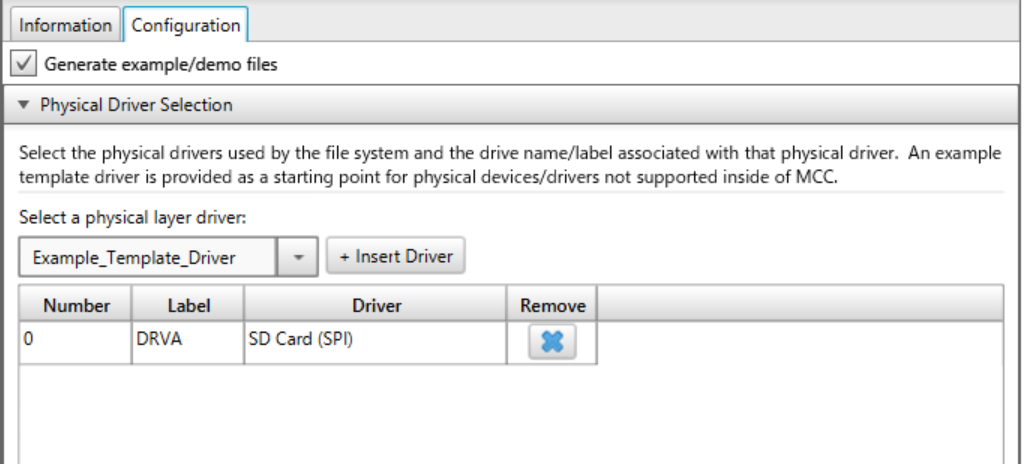1031x464 pixels.
Task: Click empty area below the driver table row
Action: [511, 414]
